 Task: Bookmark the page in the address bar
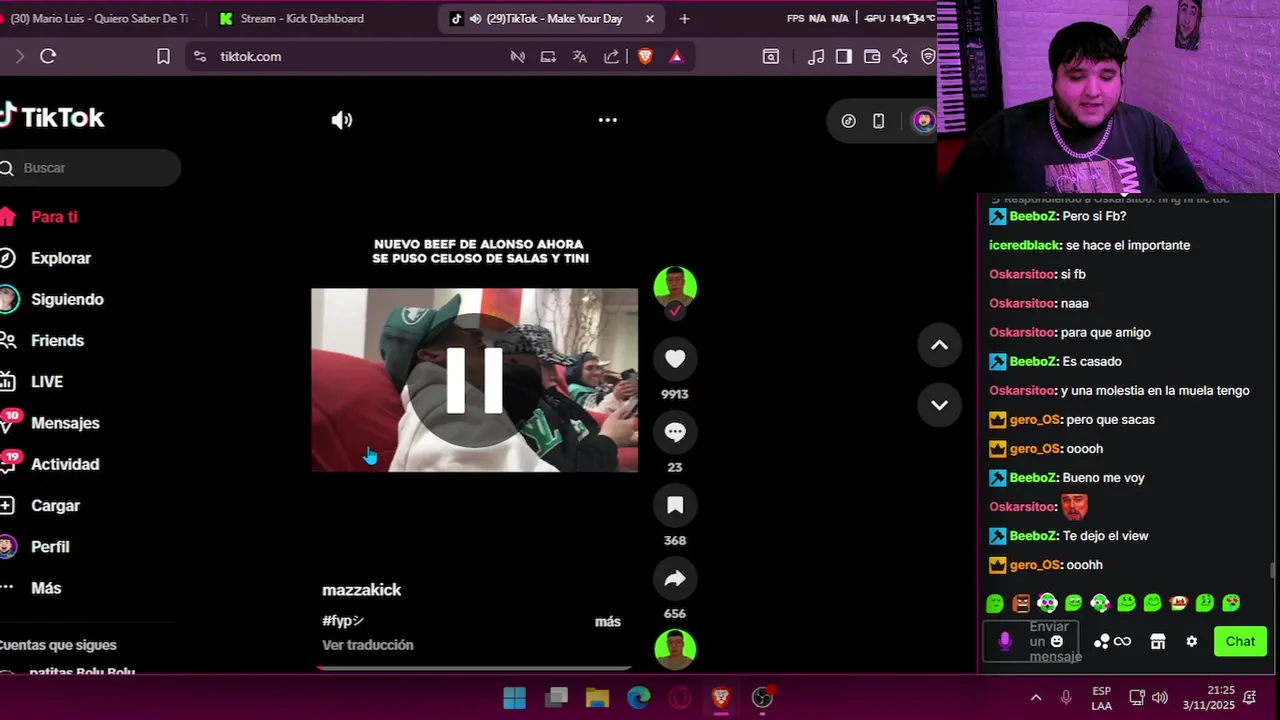click(163, 57)
